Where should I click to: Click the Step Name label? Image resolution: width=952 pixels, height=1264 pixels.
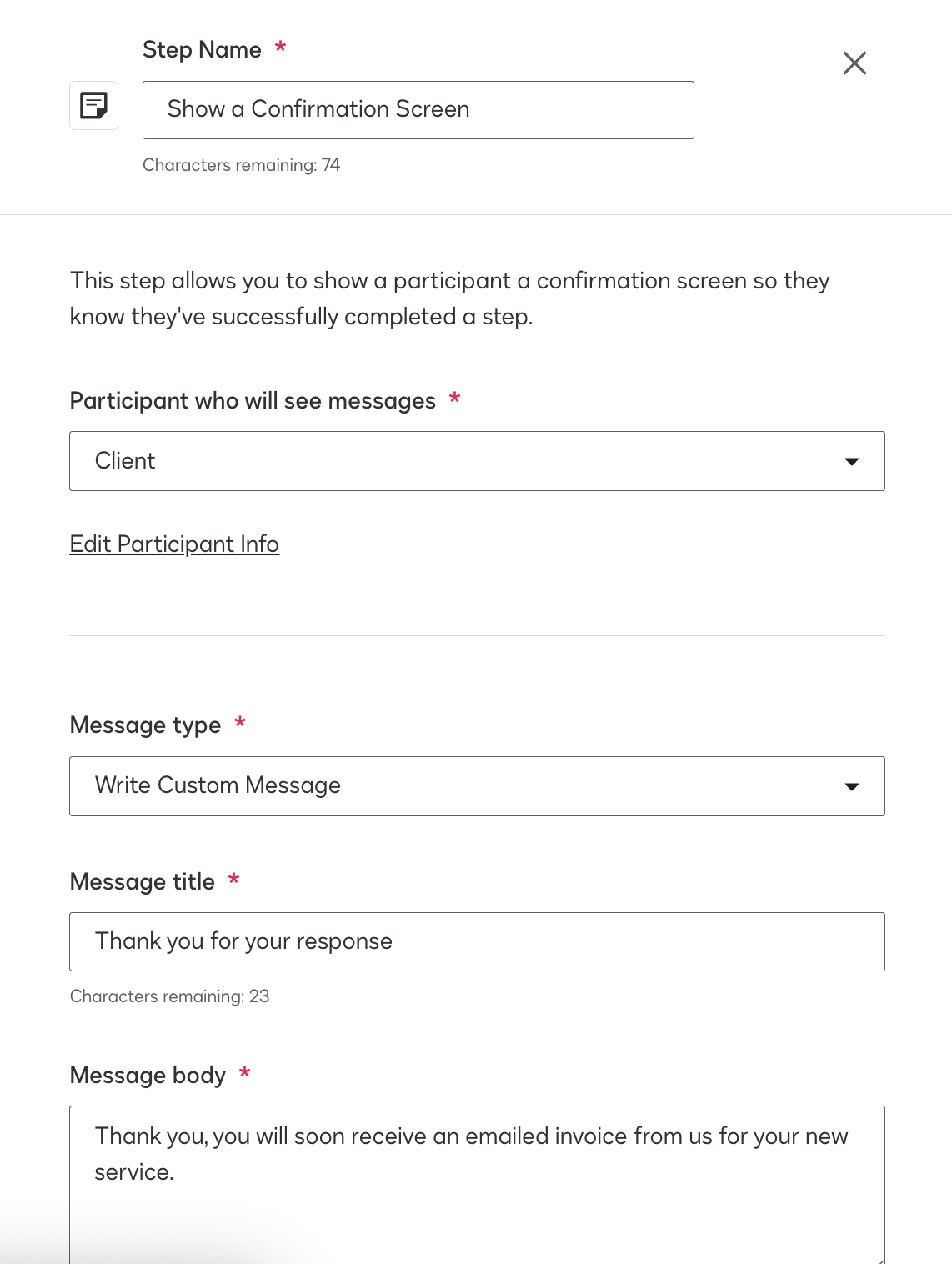[202, 50]
